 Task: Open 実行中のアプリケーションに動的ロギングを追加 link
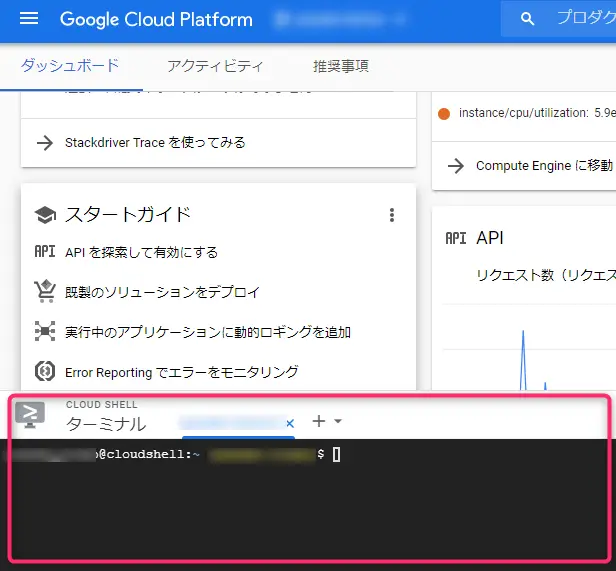[208, 332]
